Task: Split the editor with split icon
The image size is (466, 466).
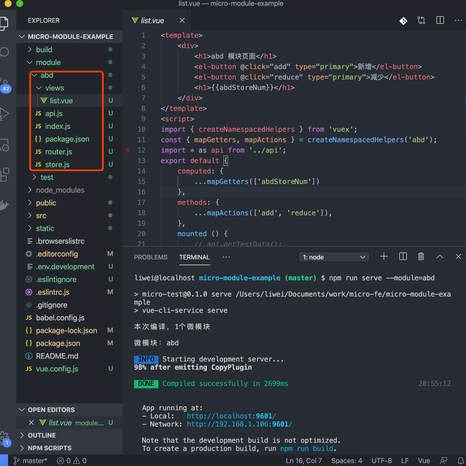Action: [x=440, y=20]
